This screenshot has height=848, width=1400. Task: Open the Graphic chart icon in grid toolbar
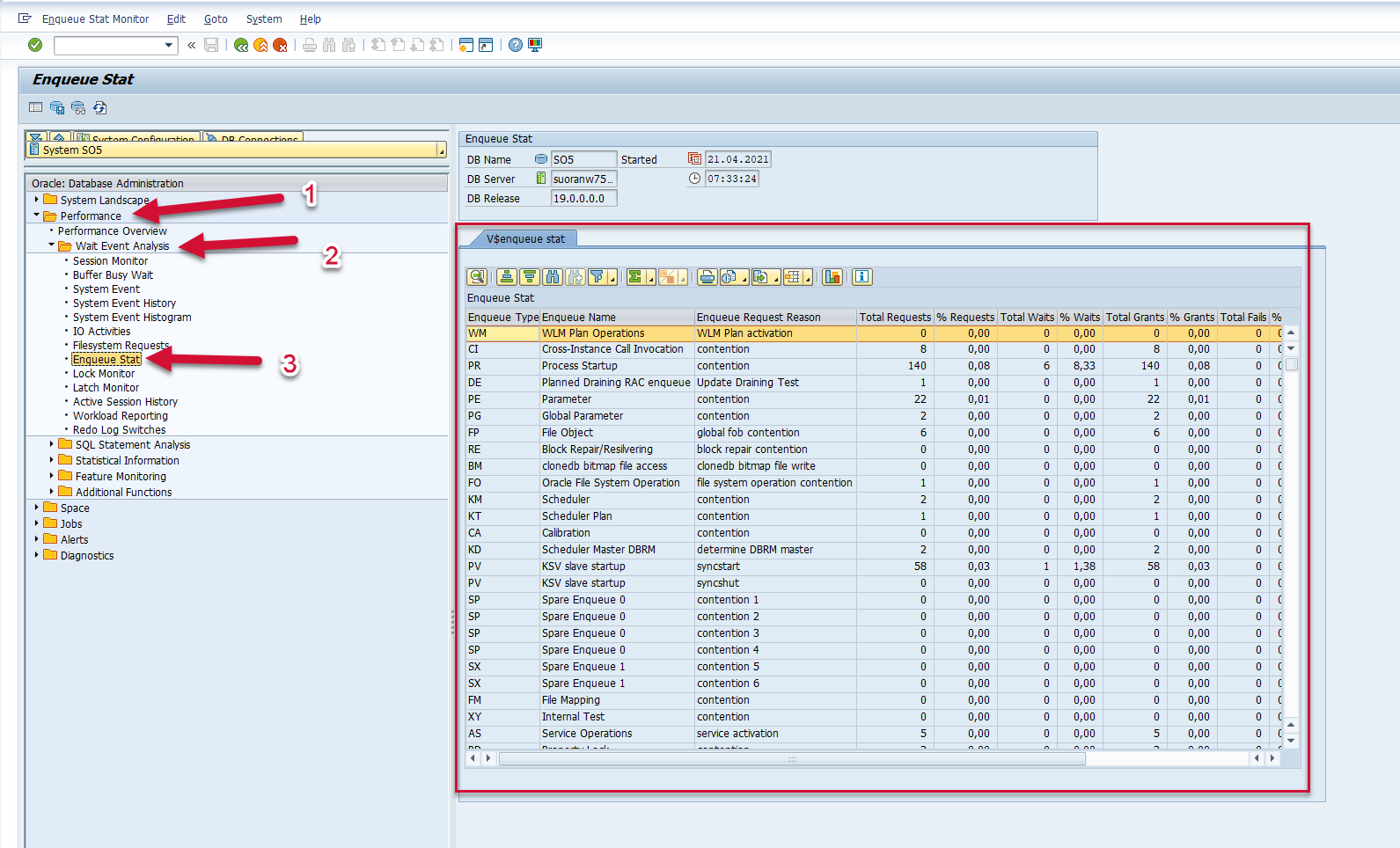[832, 277]
